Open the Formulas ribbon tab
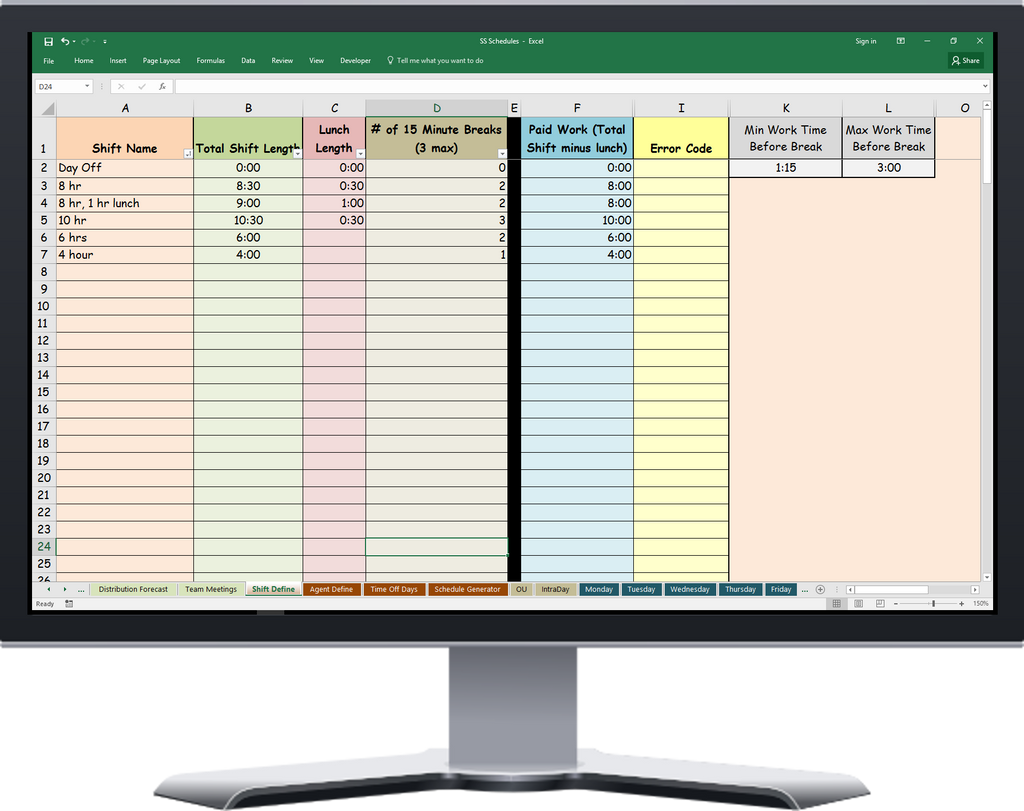 click(210, 60)
